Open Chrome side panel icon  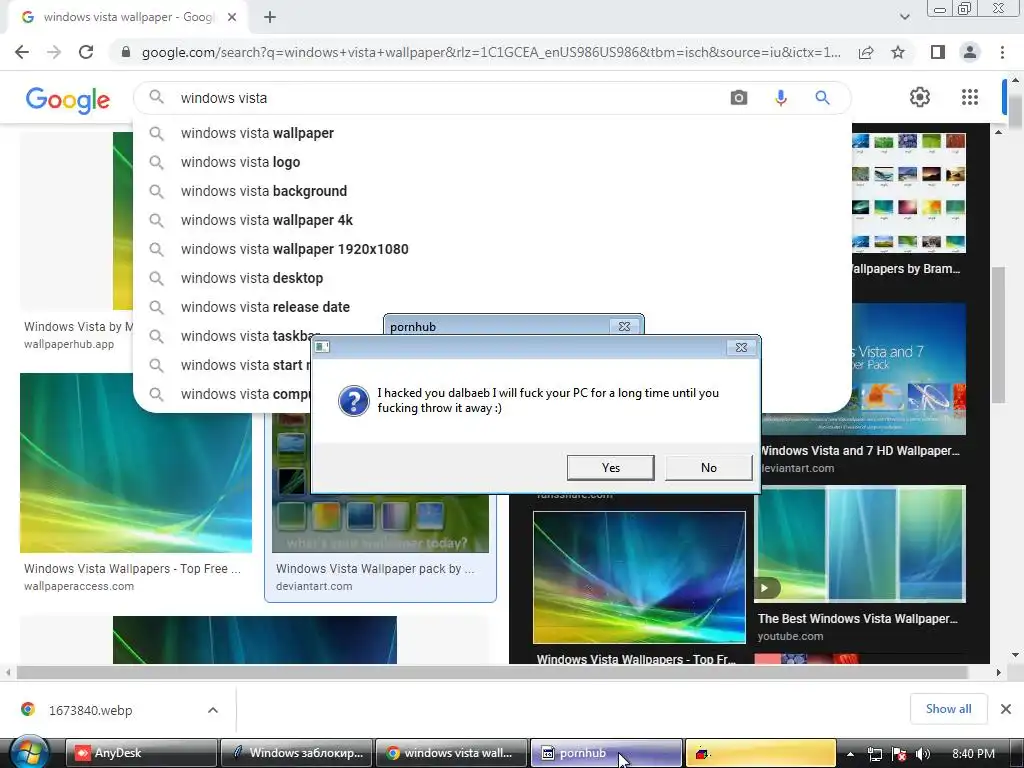938,52
